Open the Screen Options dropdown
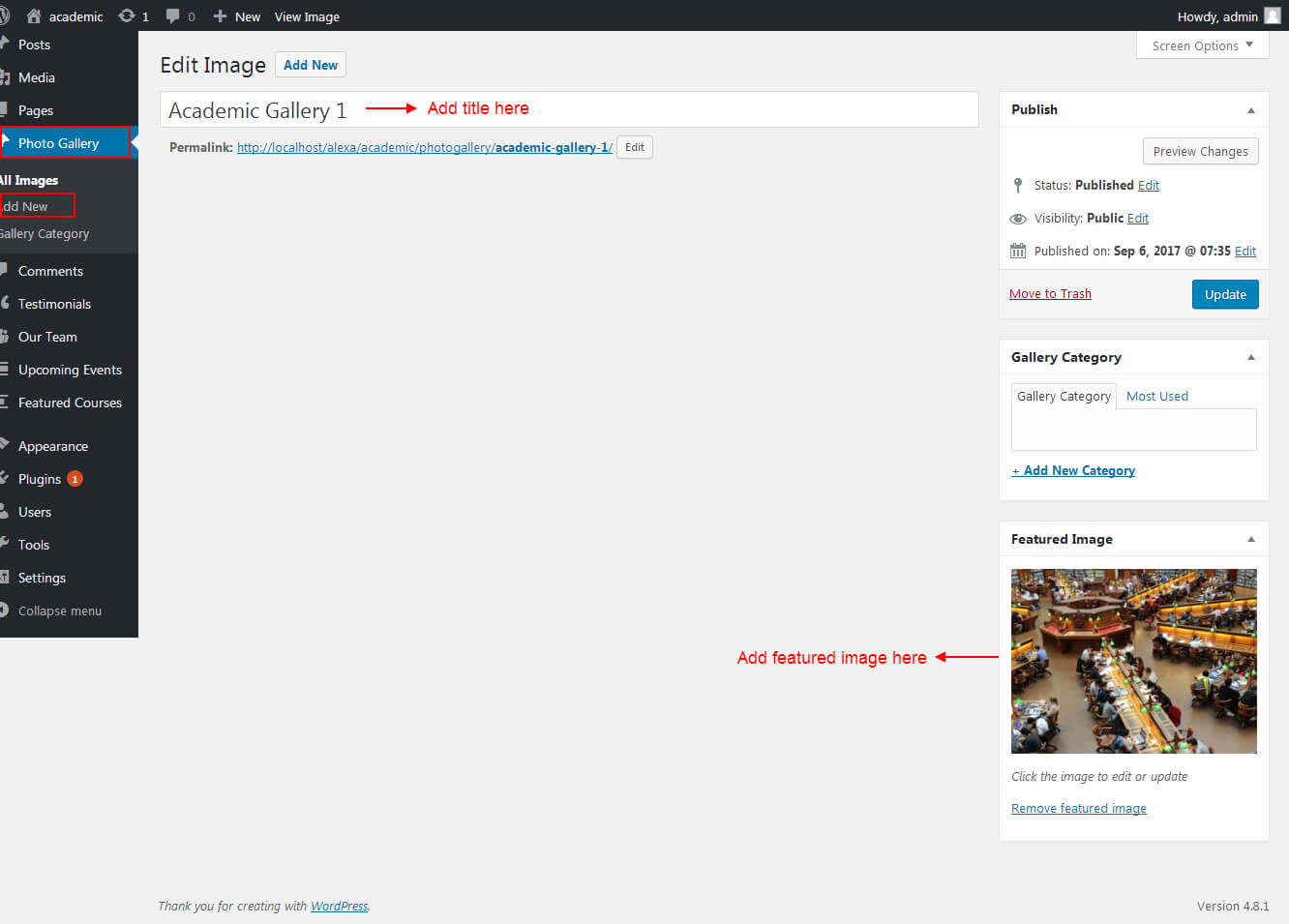1289x924 pixels. pyautogui.click(x=1202, y=45)
